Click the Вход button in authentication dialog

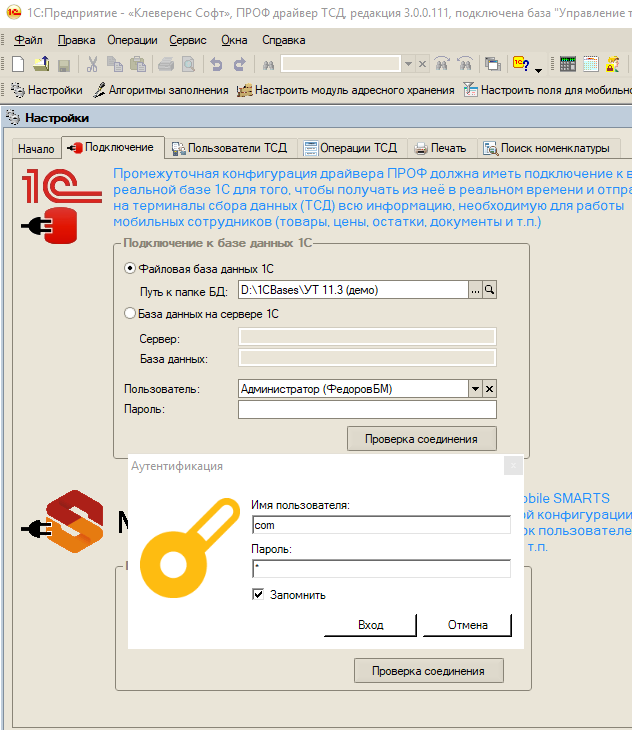point(370,625)
